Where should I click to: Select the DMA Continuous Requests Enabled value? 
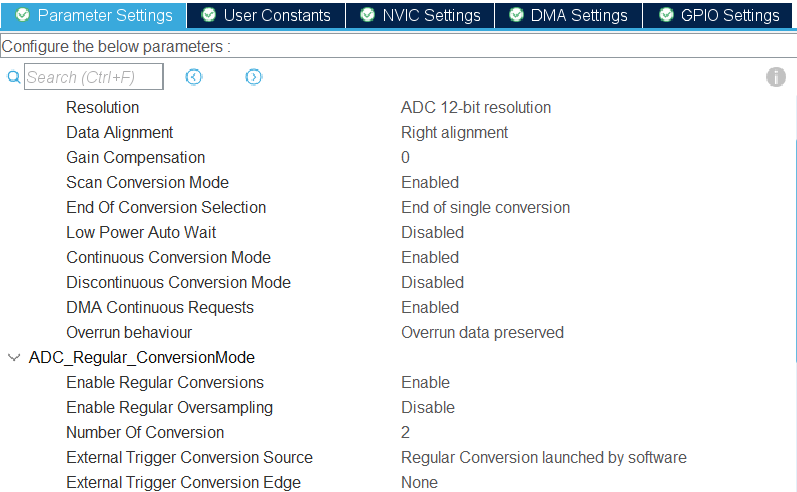click(430, 307)
